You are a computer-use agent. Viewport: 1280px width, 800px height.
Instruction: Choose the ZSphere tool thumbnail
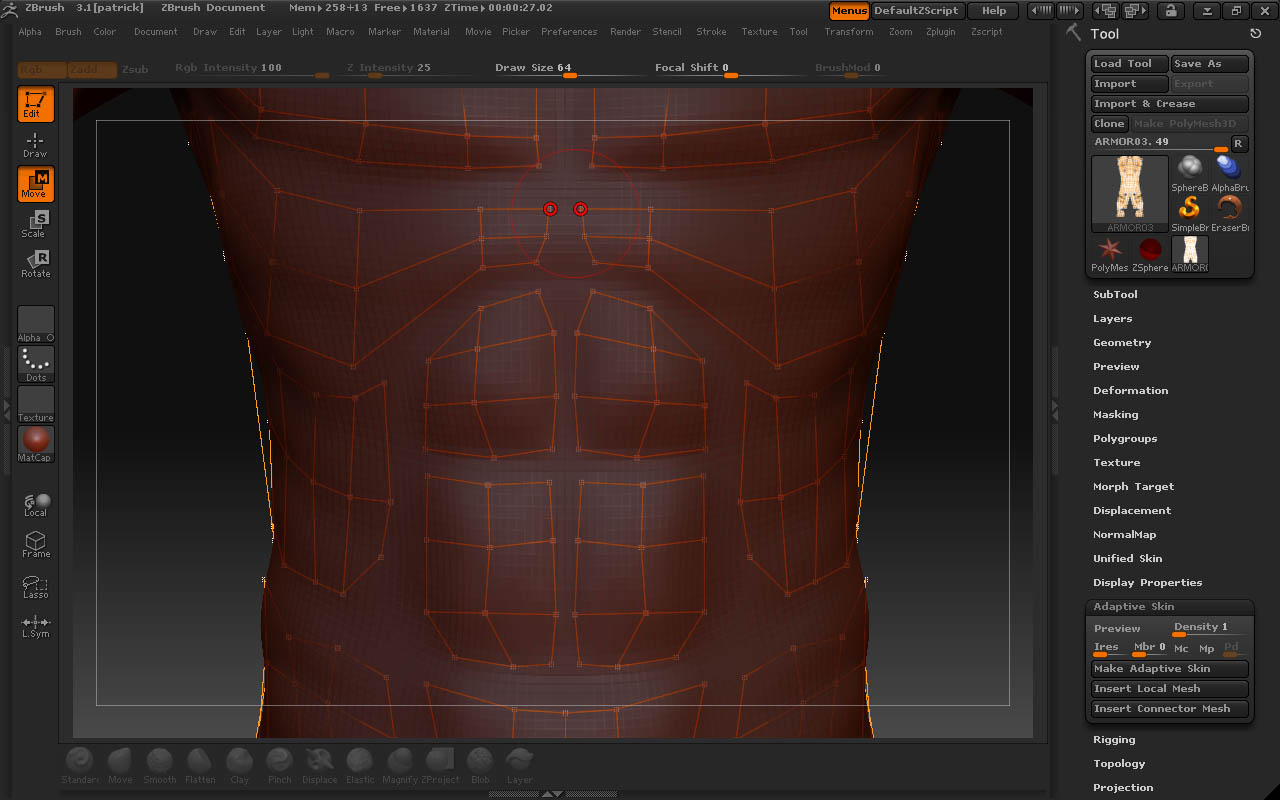pyautogui.click(x=1150, y=254)
